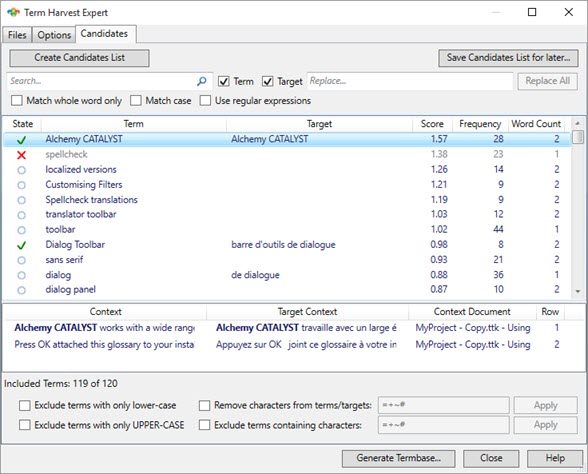This screenshot has height=474, width=588.
Task: Select context row 'Press OK attached this glossary'
Action: pos(104,345)
